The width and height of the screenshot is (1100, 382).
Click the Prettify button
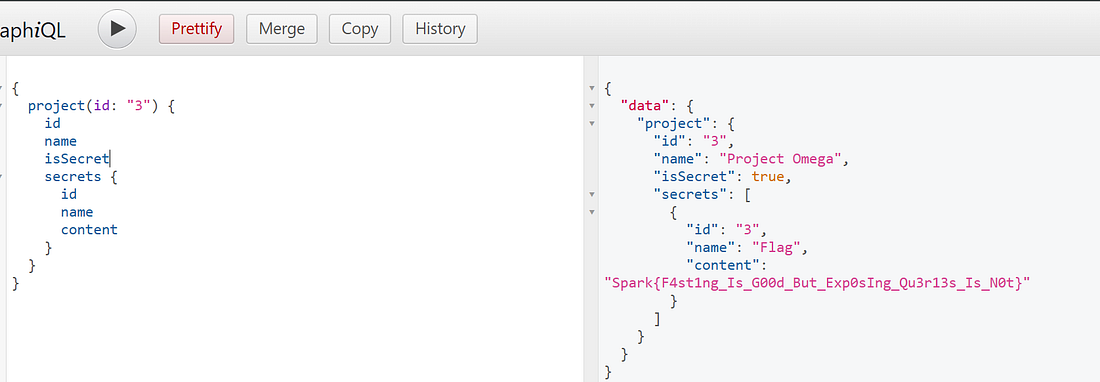[196, 29]
